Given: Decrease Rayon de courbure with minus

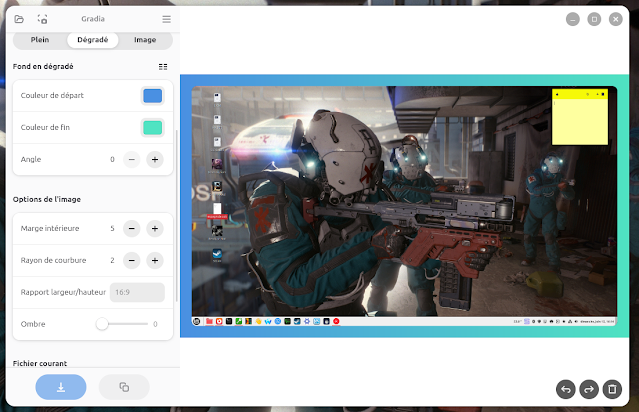Looking at the screenshot, I should pos(132,260).
